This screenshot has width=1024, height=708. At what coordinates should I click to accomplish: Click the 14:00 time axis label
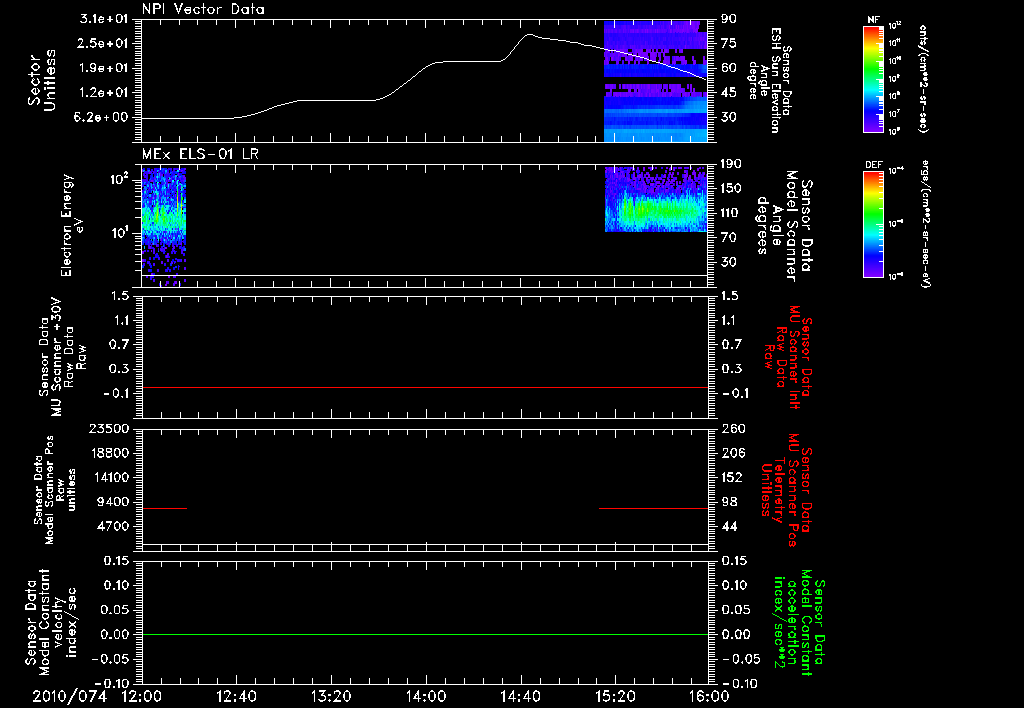(426, 696)
